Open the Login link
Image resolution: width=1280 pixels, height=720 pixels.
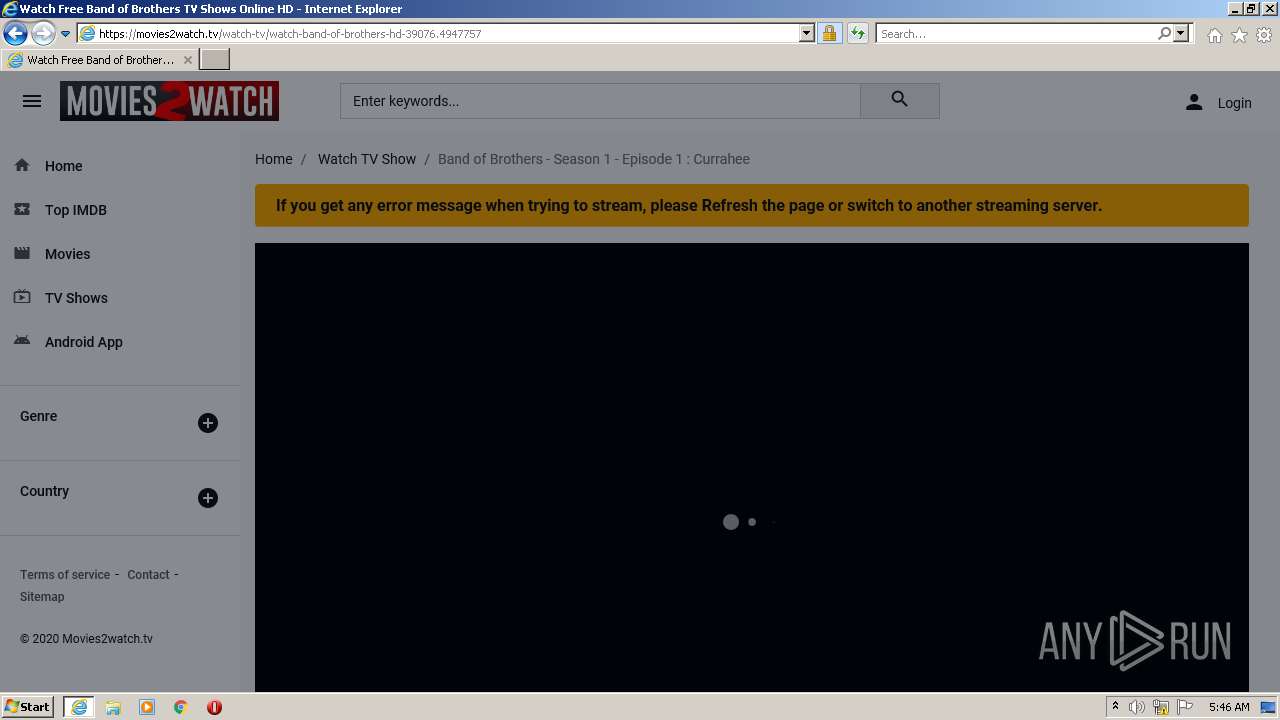[1234, 103]
